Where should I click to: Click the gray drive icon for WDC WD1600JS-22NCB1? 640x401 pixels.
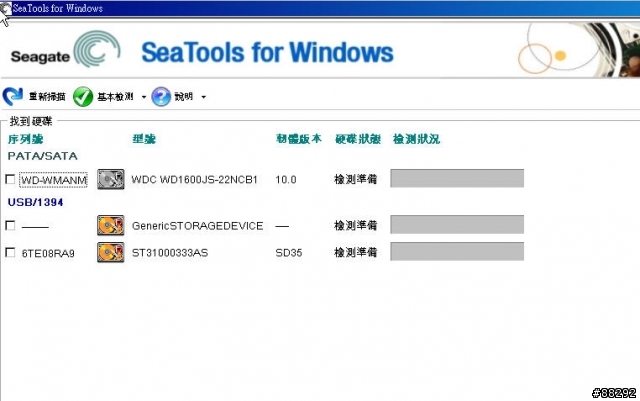111,179
